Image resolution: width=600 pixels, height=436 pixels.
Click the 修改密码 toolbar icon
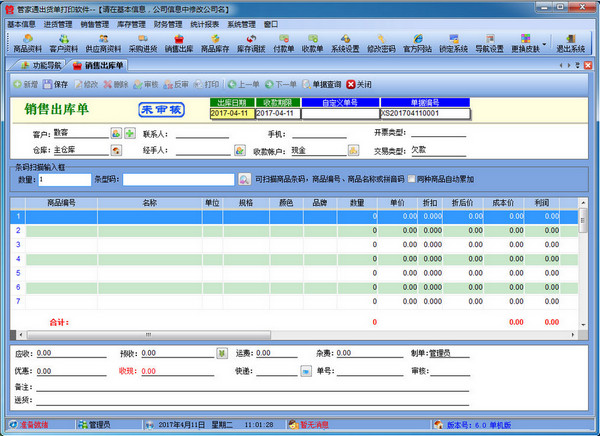click(x=383, y=41)
